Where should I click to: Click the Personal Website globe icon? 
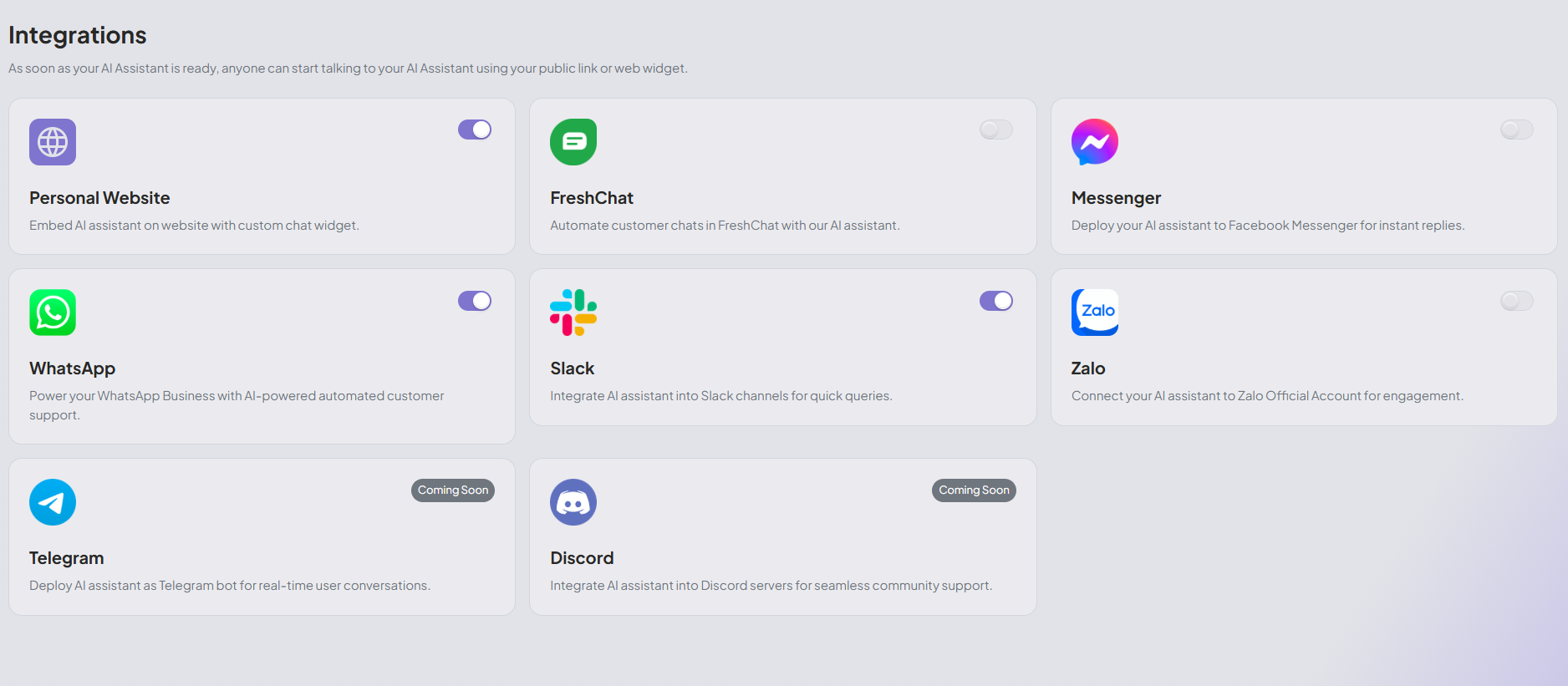coord(52,142)
